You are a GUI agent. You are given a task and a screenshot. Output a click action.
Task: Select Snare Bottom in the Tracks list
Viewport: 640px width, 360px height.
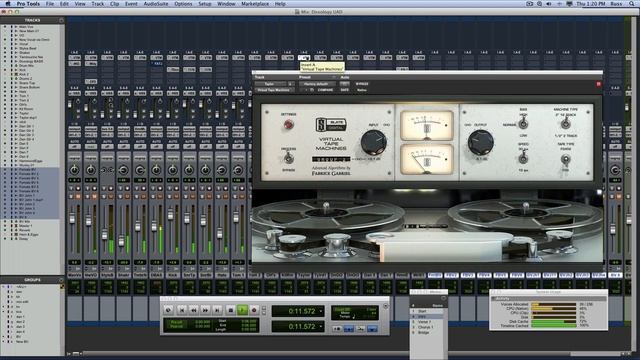pyautogui.click(x=29, y=87)
